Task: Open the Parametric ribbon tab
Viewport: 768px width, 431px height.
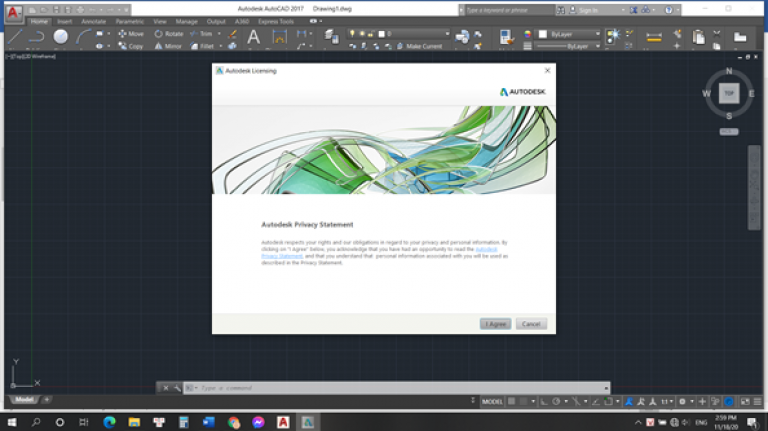Action: (x=130, y=22)
